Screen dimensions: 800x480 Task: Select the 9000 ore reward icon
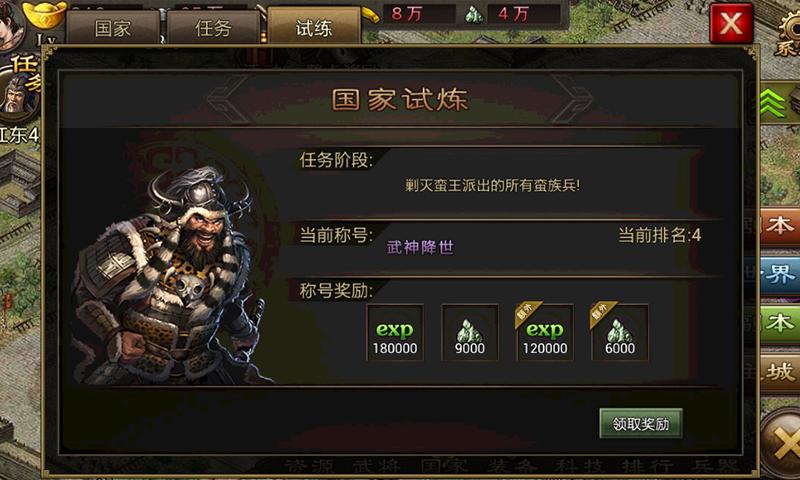[470, 333]
